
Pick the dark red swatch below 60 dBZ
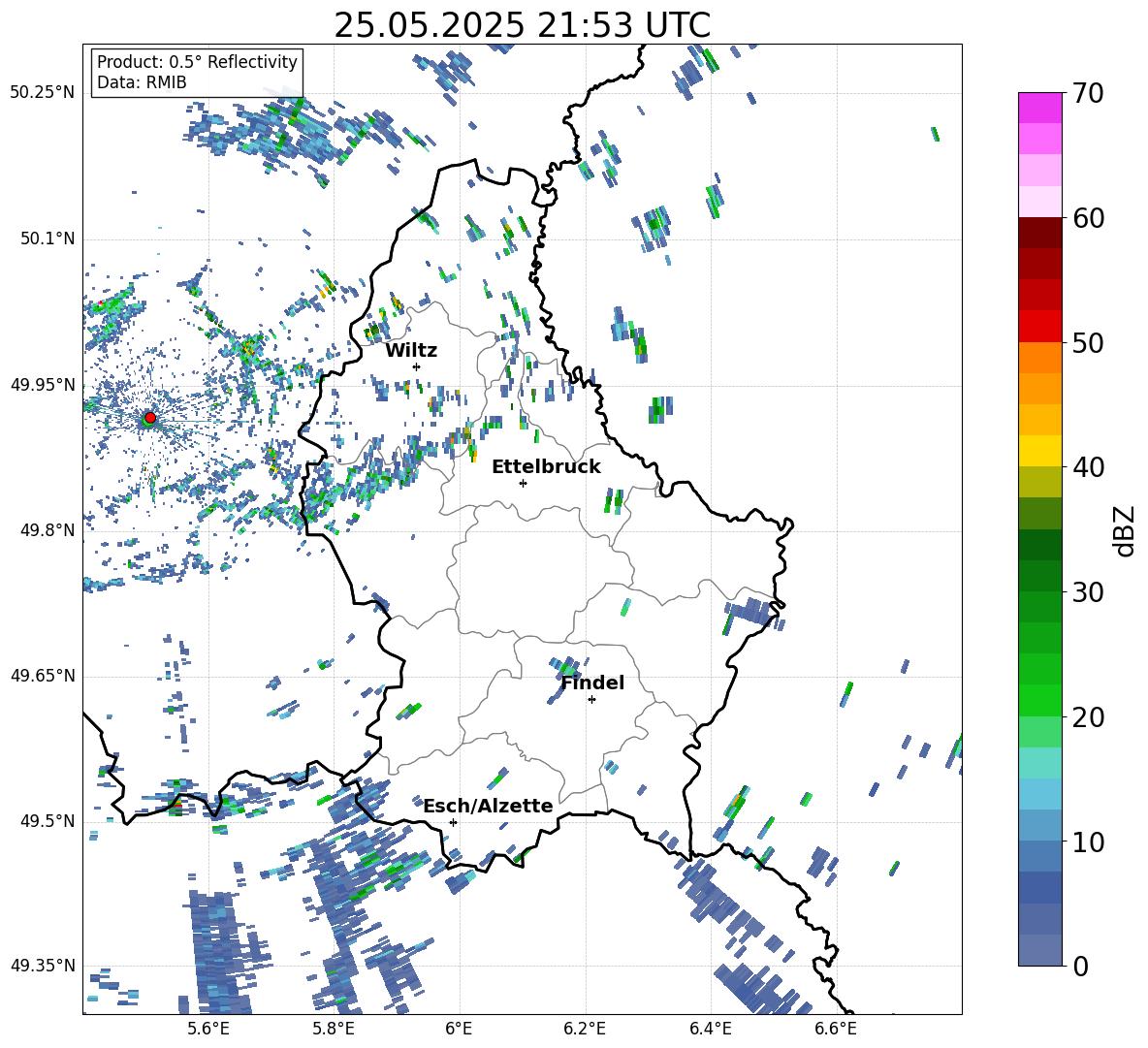(x=1040, y=233)
